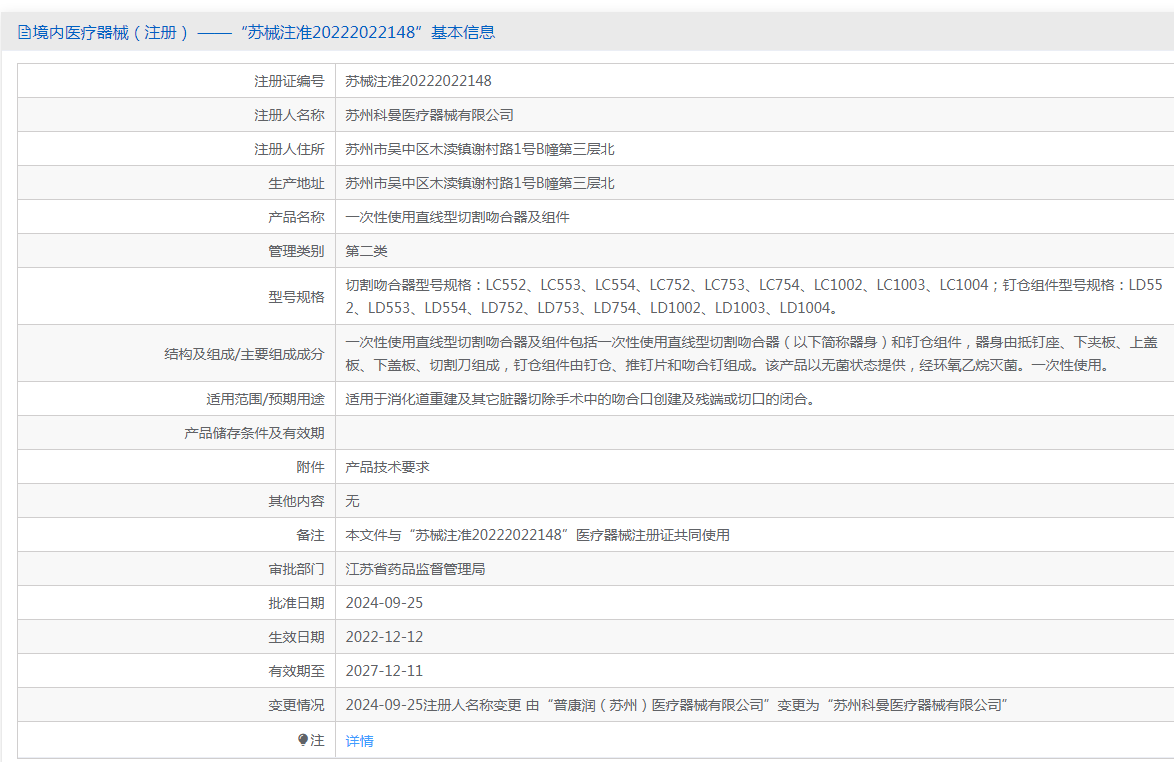The image size is (1174, 762).
Task: Click the 生产地址 address value
Action: point(479,183)
